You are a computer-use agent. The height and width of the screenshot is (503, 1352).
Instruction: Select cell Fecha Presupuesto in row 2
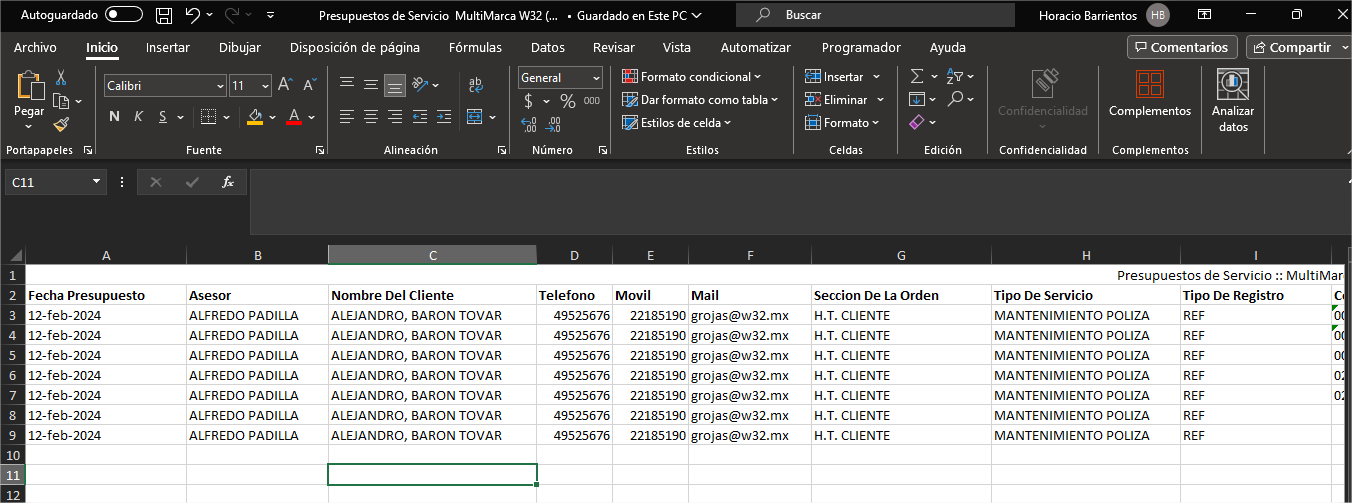(106, 296)
